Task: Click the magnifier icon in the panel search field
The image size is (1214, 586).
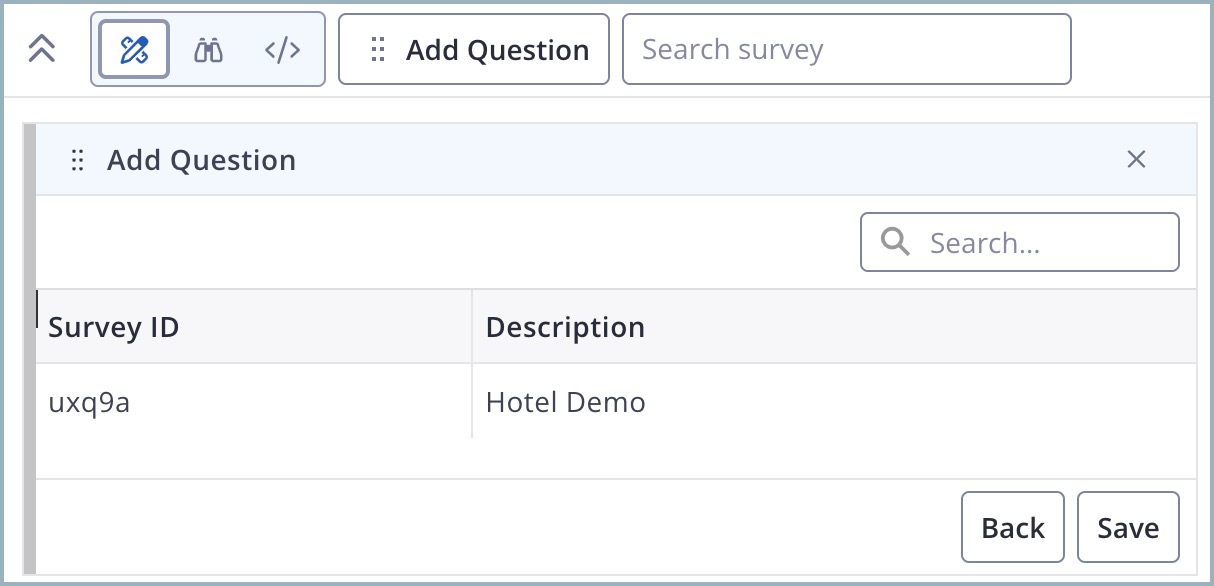Action: [x=895, y=241]
